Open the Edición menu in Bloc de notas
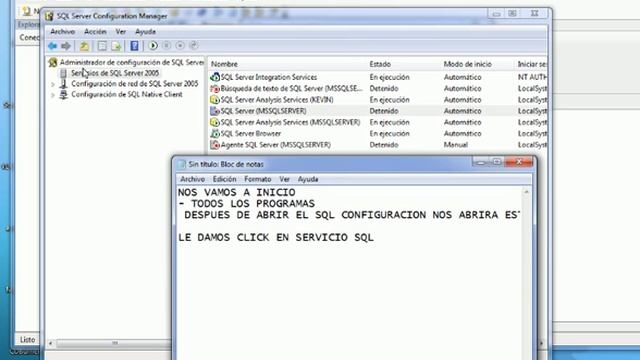The height and width of the screenshot is (360, 640). coord(224,179)
